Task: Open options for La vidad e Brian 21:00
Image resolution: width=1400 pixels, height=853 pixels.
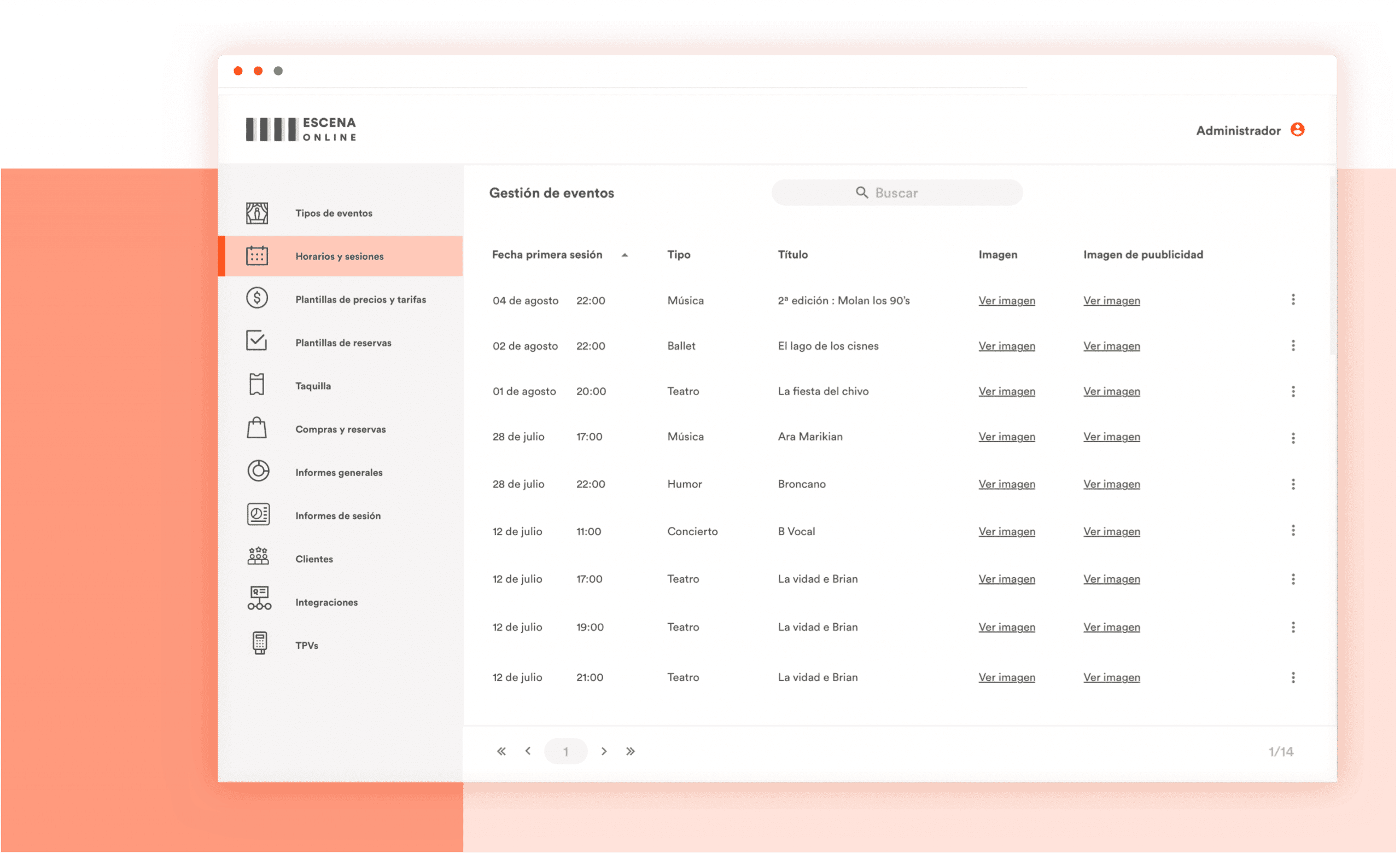Action: [x=1294, y=678]
